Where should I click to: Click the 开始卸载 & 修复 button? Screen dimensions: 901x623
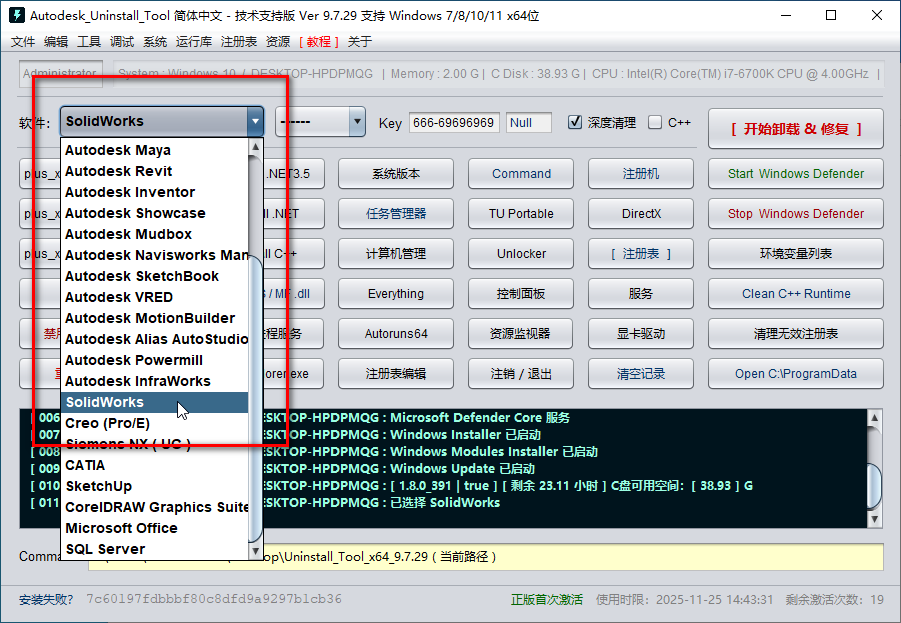point(796,129)
